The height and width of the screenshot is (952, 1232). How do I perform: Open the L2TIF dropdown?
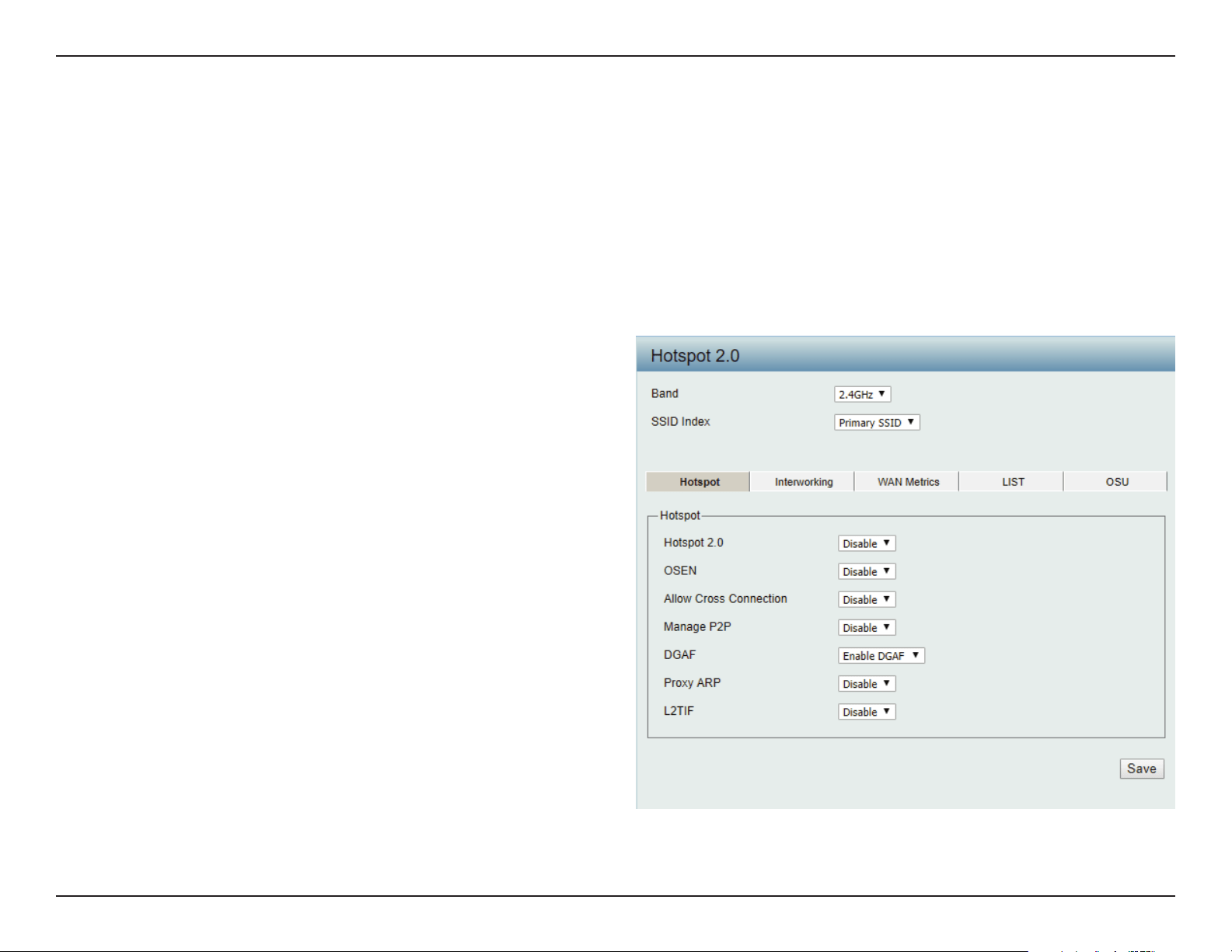click(867, 711)
